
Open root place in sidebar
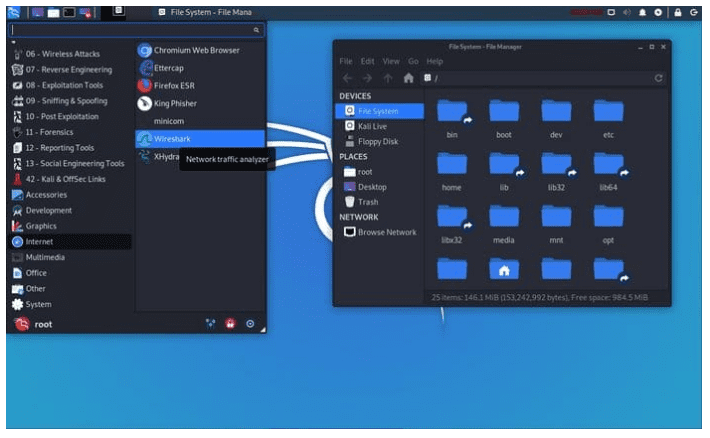click(379, 172)
